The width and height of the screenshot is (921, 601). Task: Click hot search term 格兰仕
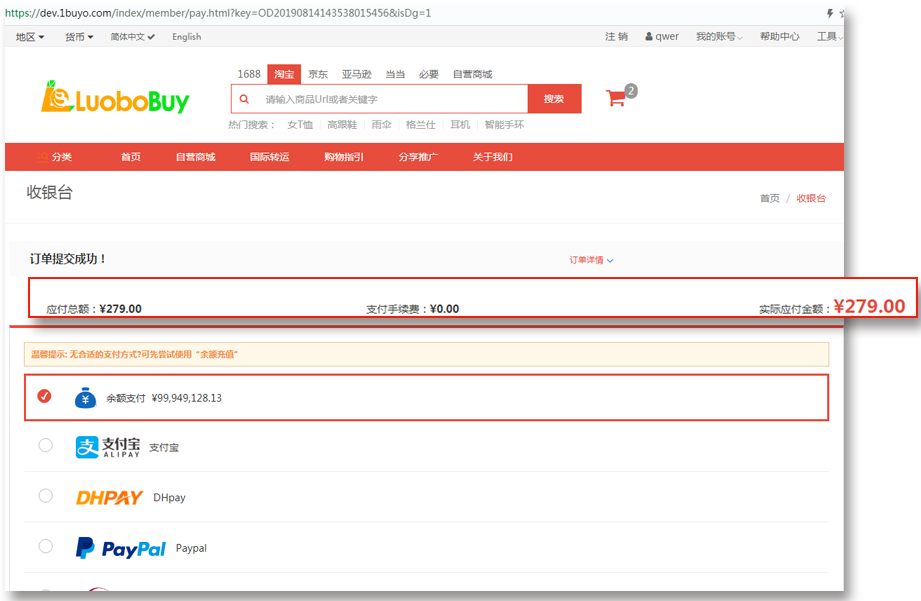(421, 125)
